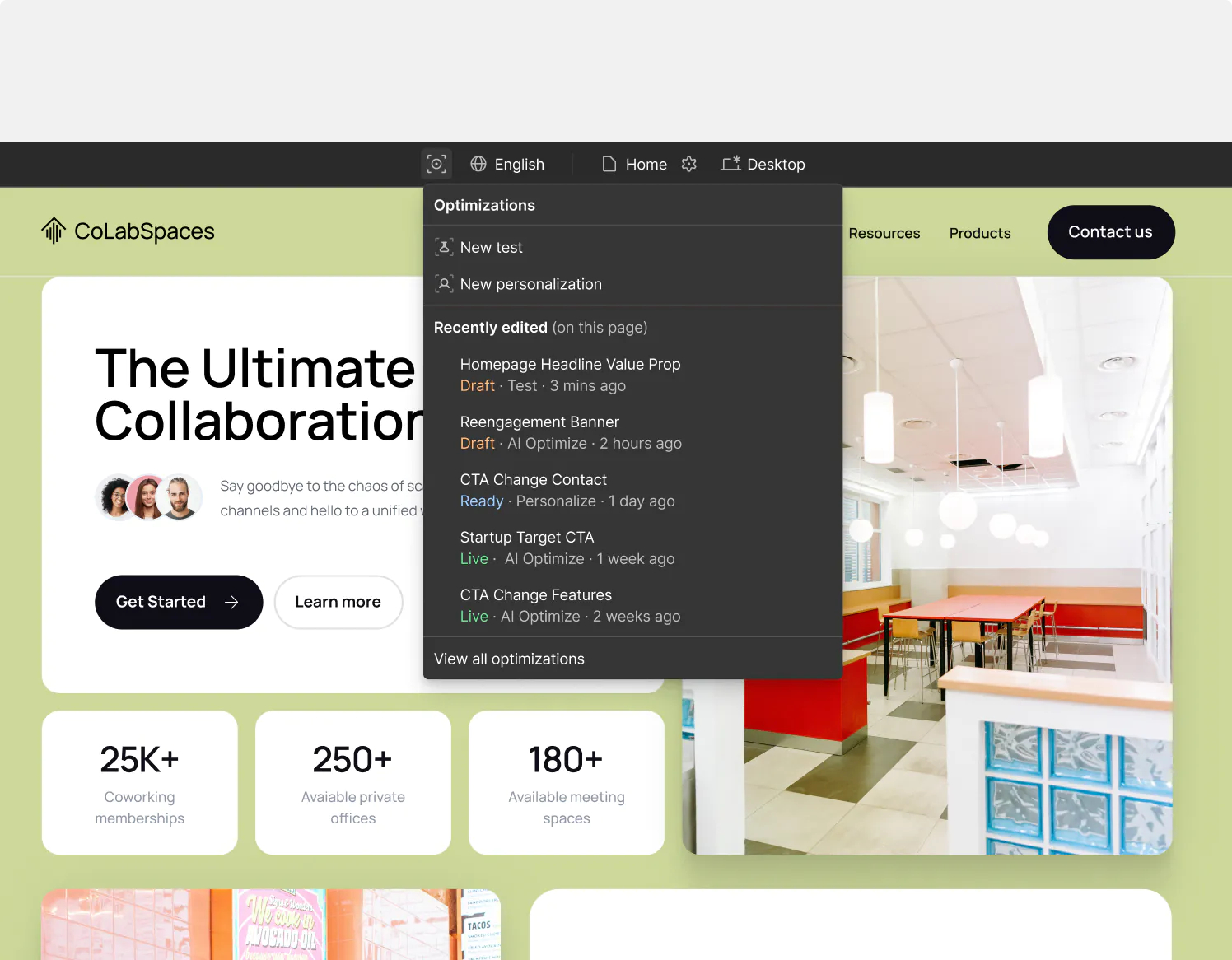Click the optimization target icon in the toolbar
This screenshot has width=1232, height=960.
pos(436,164)
